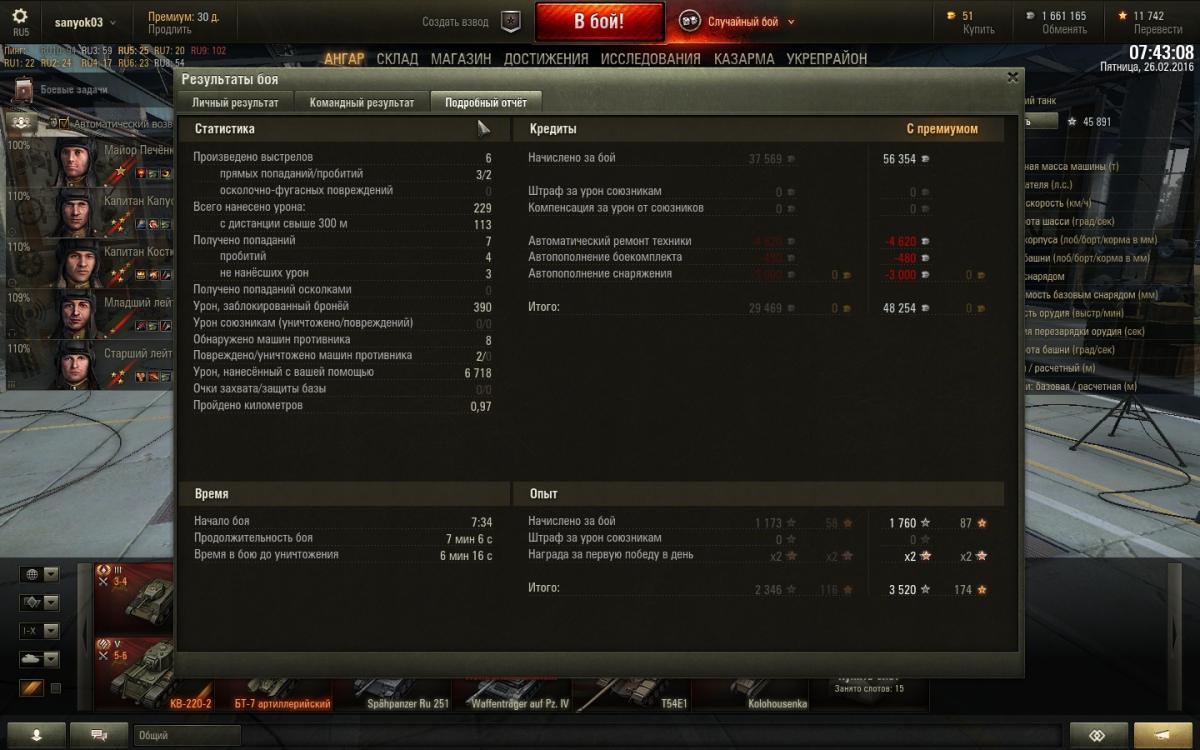
Task: Open the ИССЛЕДОВАНИЯ menu section
Action: [x=650, y=59]
